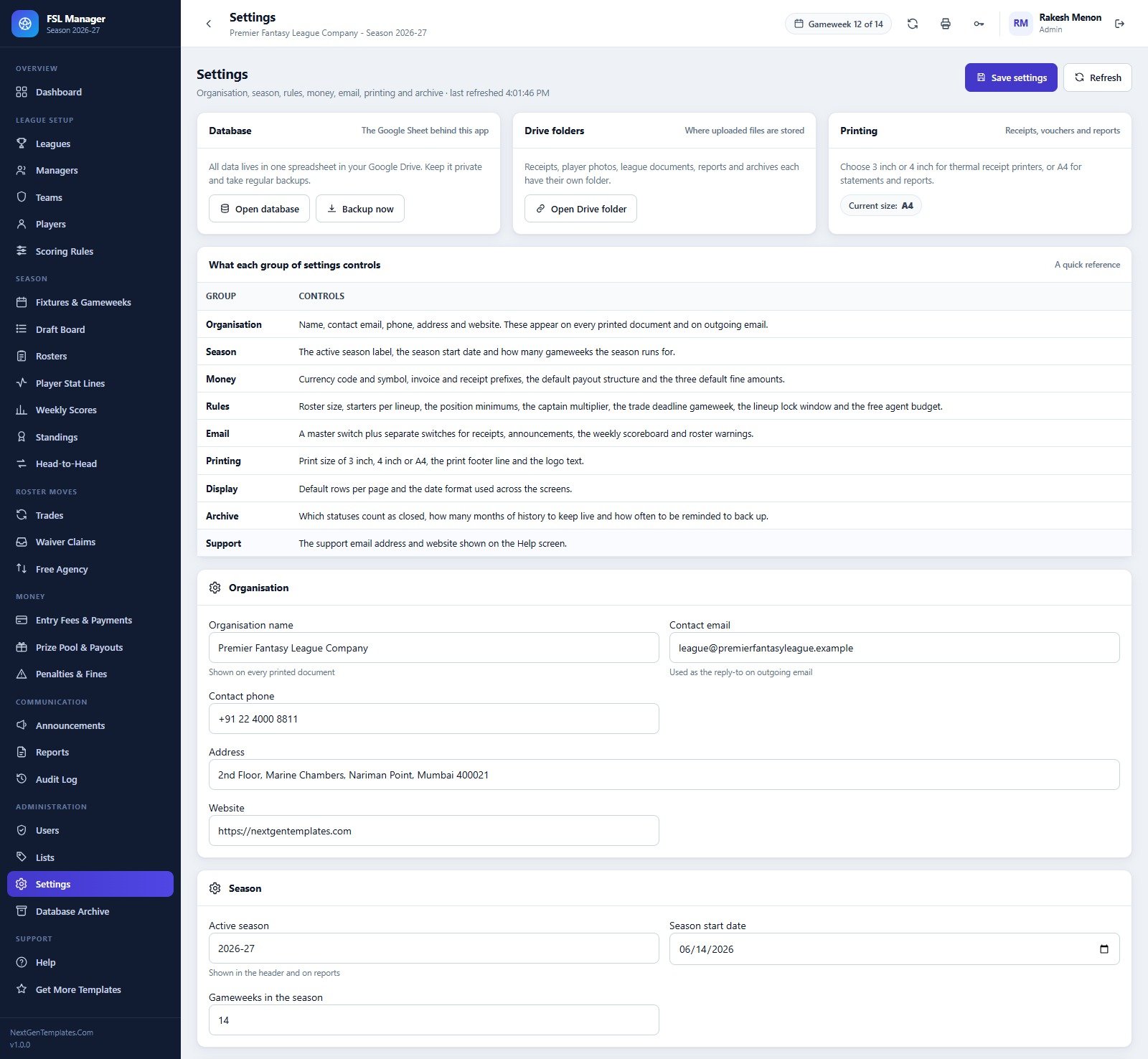
Task: Click the Penalties & Fines warning icon
Action: (22, 674)
